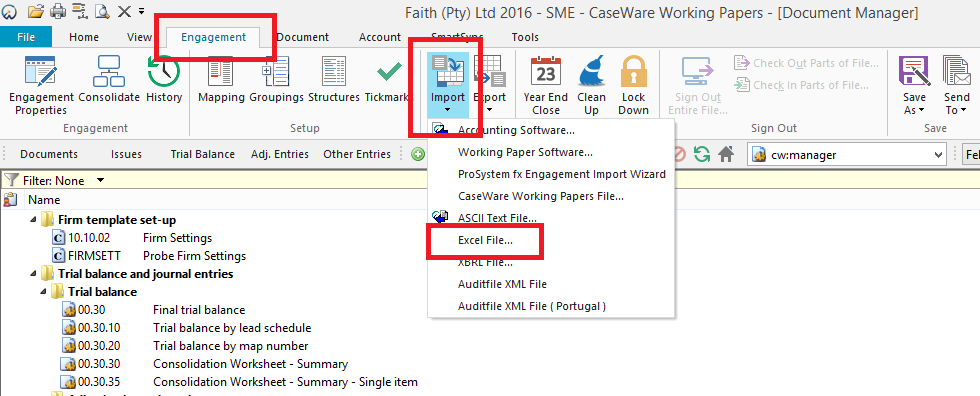Open Engagement Properties icon

(41, 72)
